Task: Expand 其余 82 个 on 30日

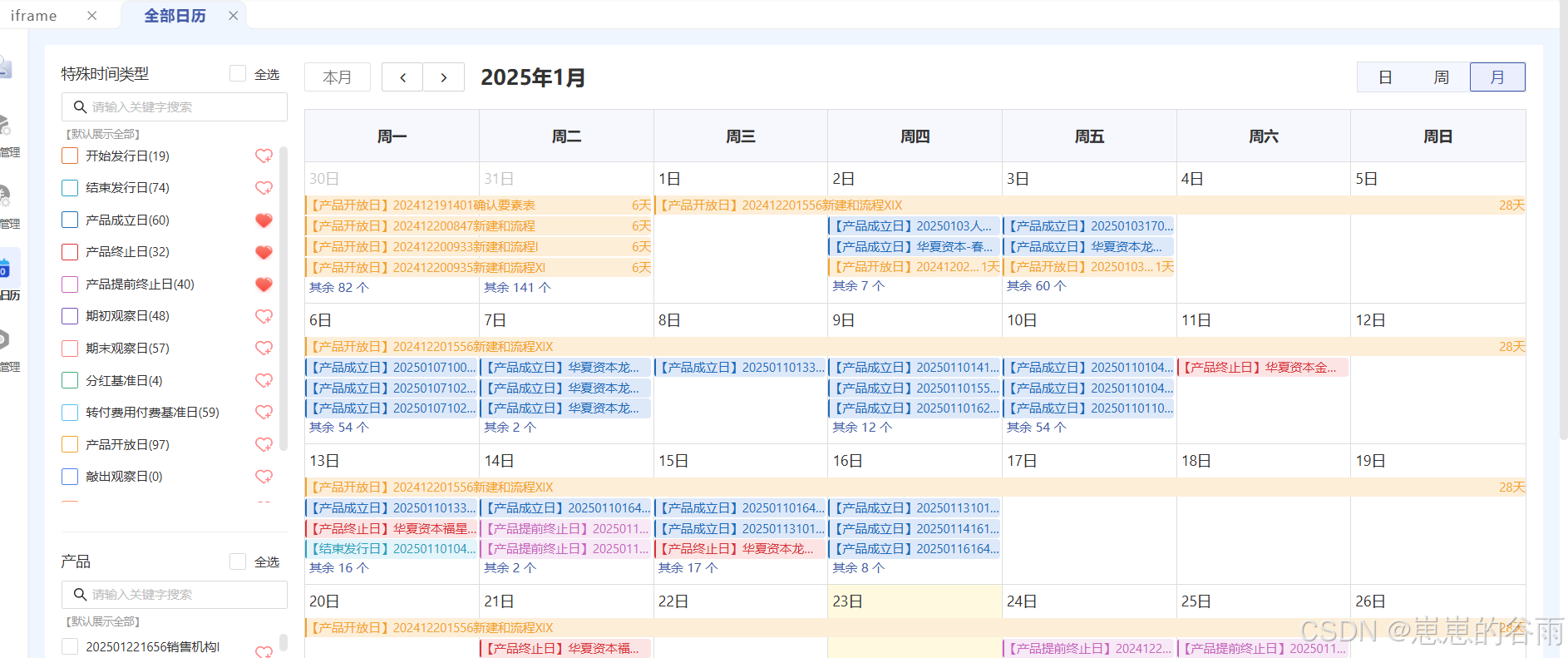Action: pos(339,287)
